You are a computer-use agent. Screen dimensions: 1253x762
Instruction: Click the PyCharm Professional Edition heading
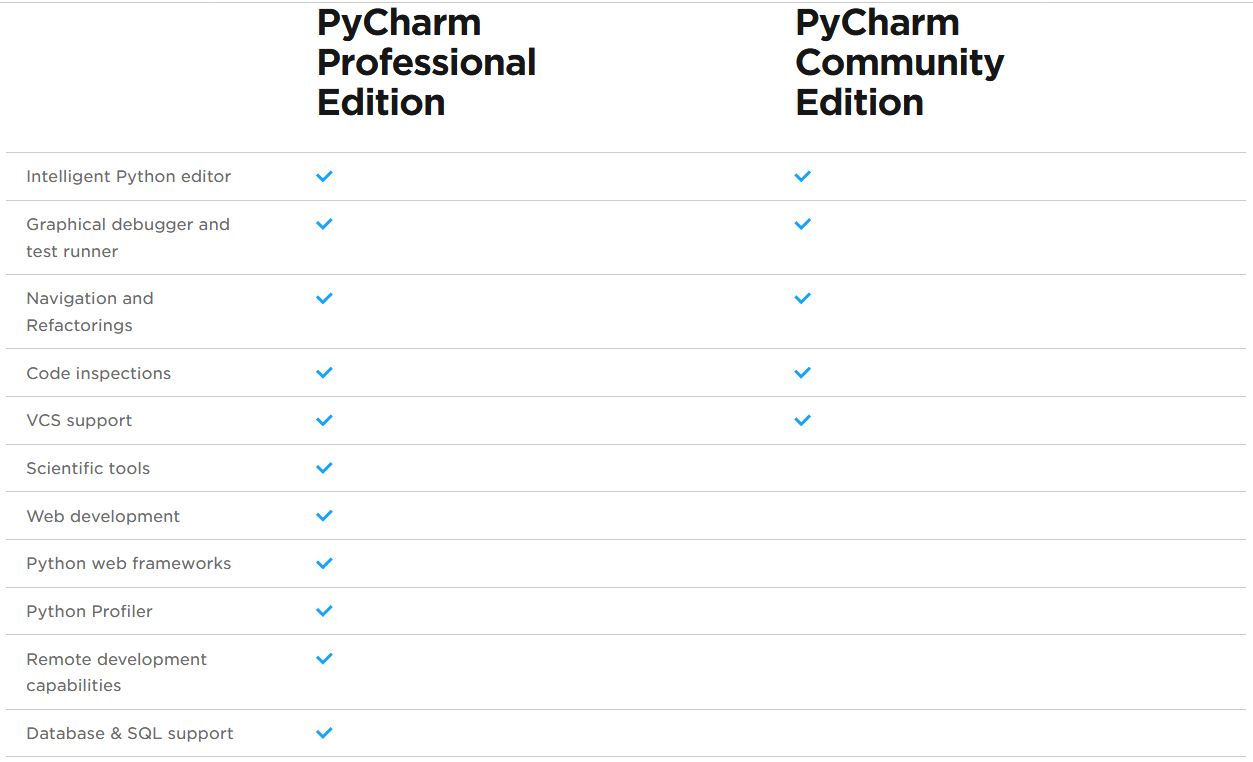coord(426,62)
